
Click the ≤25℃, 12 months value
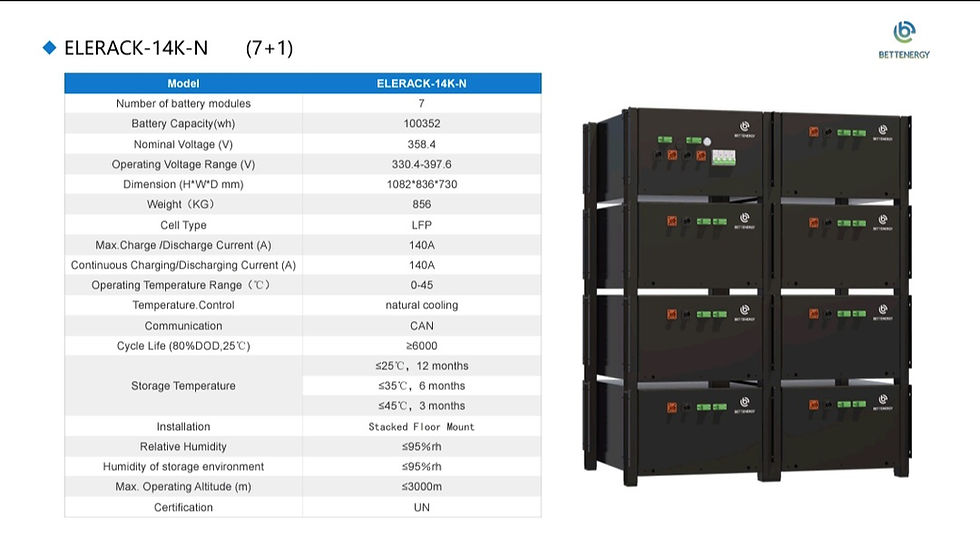point(422,365)
